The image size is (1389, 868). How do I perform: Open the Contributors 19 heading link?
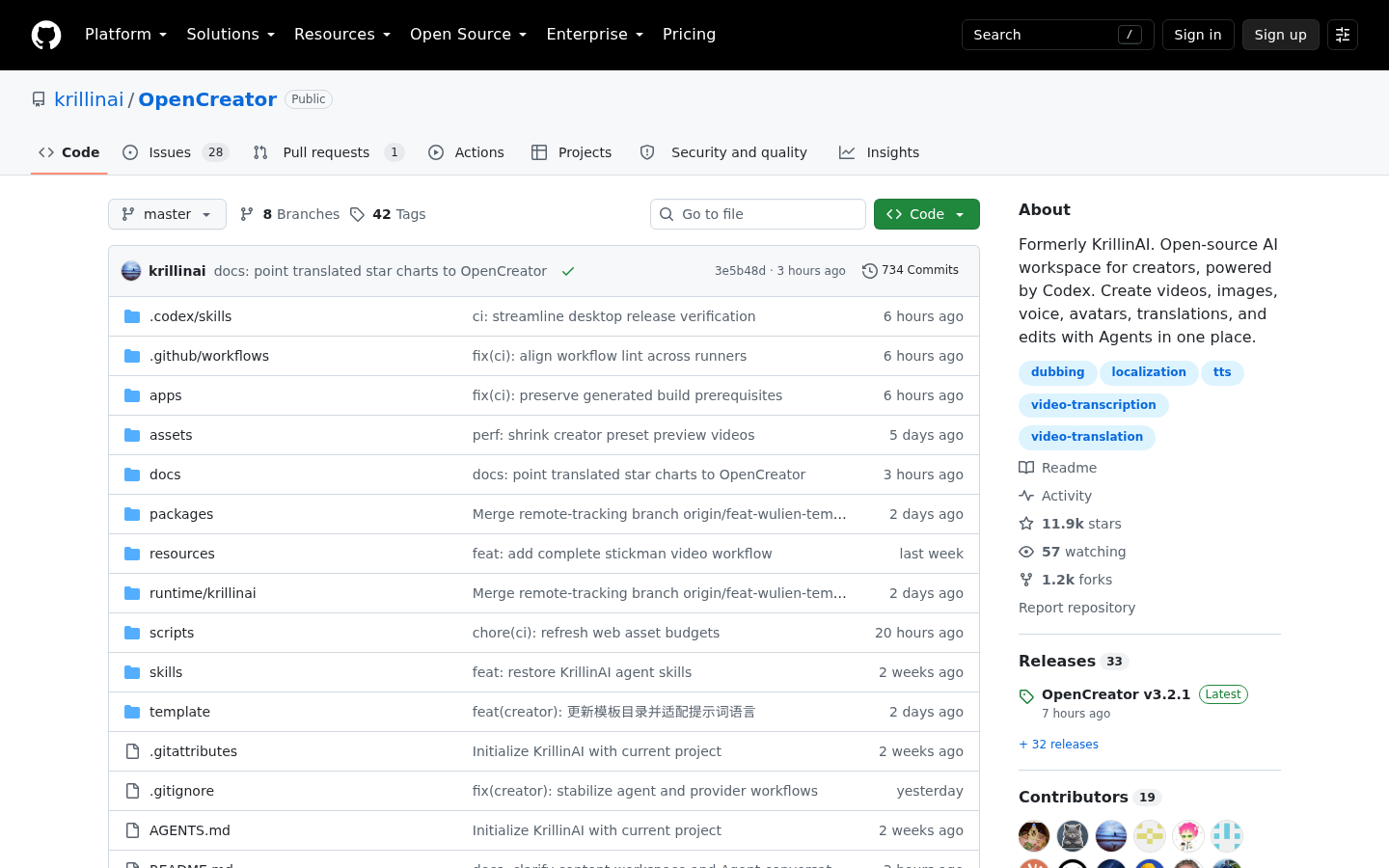1089,797
